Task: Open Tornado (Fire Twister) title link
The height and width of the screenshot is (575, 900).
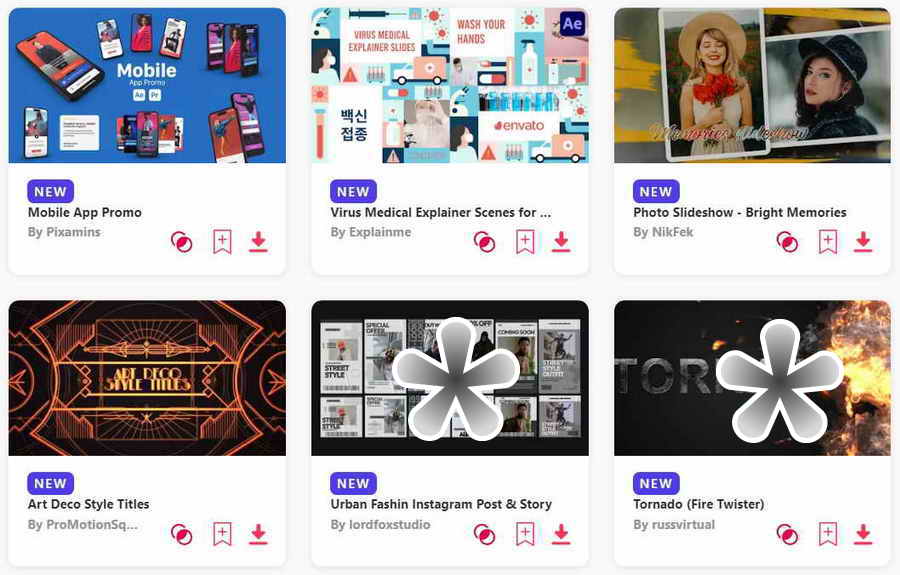Action: tap(699, 504)
